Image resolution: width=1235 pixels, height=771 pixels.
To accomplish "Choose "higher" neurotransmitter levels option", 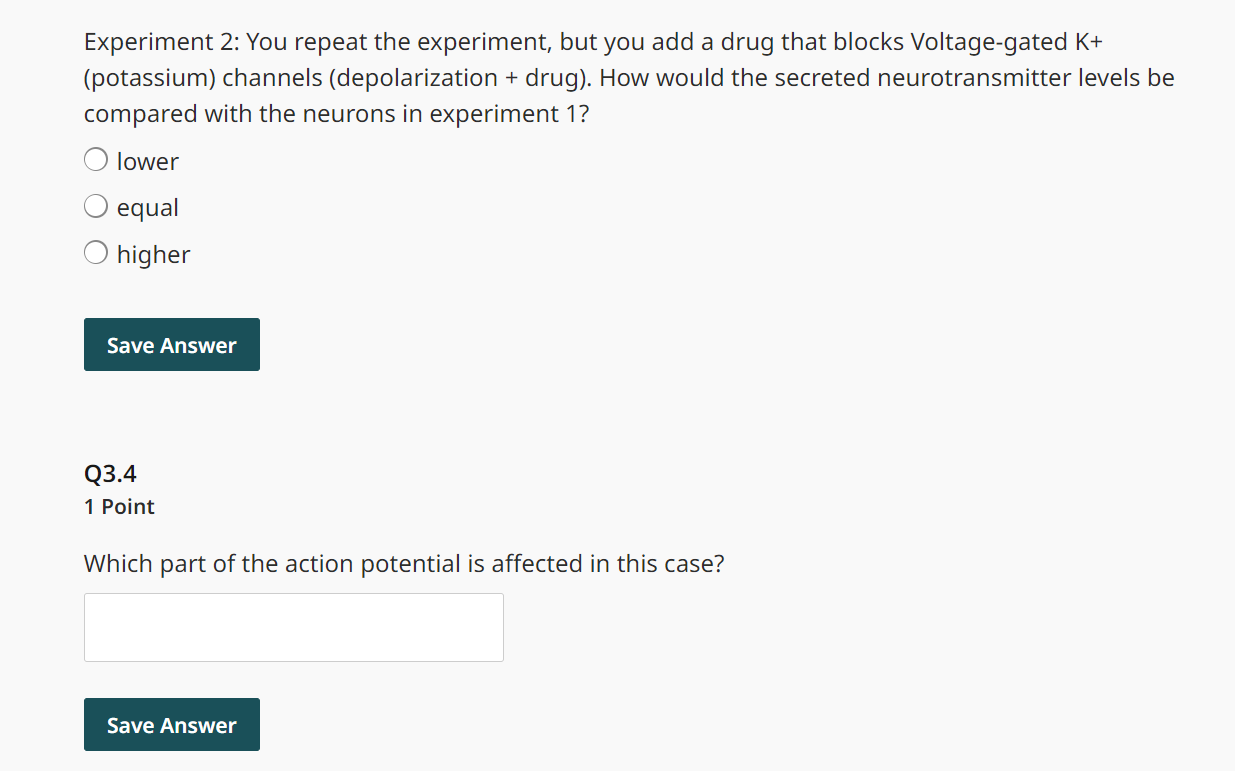I will coord(95,252).
